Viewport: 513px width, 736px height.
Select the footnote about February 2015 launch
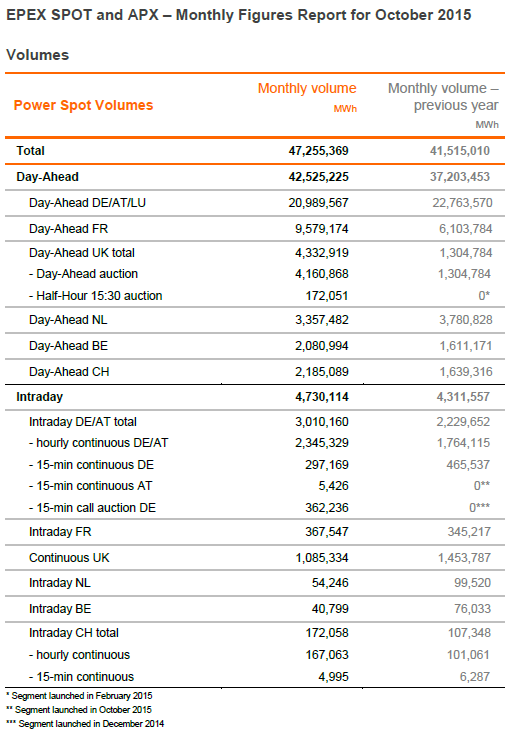(79, 696)
